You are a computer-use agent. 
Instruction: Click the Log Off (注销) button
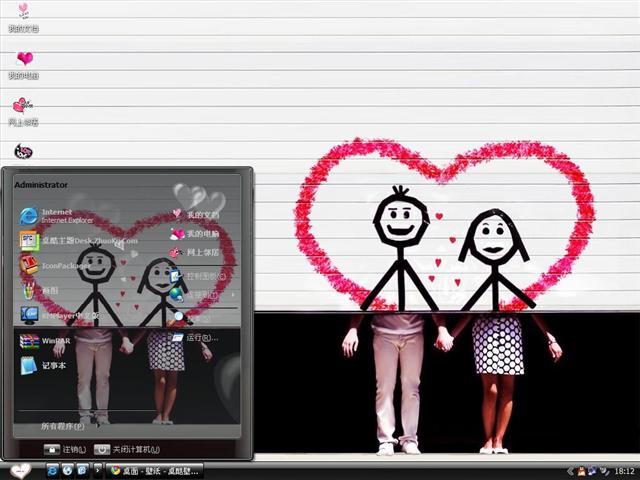tap(65, 449)
